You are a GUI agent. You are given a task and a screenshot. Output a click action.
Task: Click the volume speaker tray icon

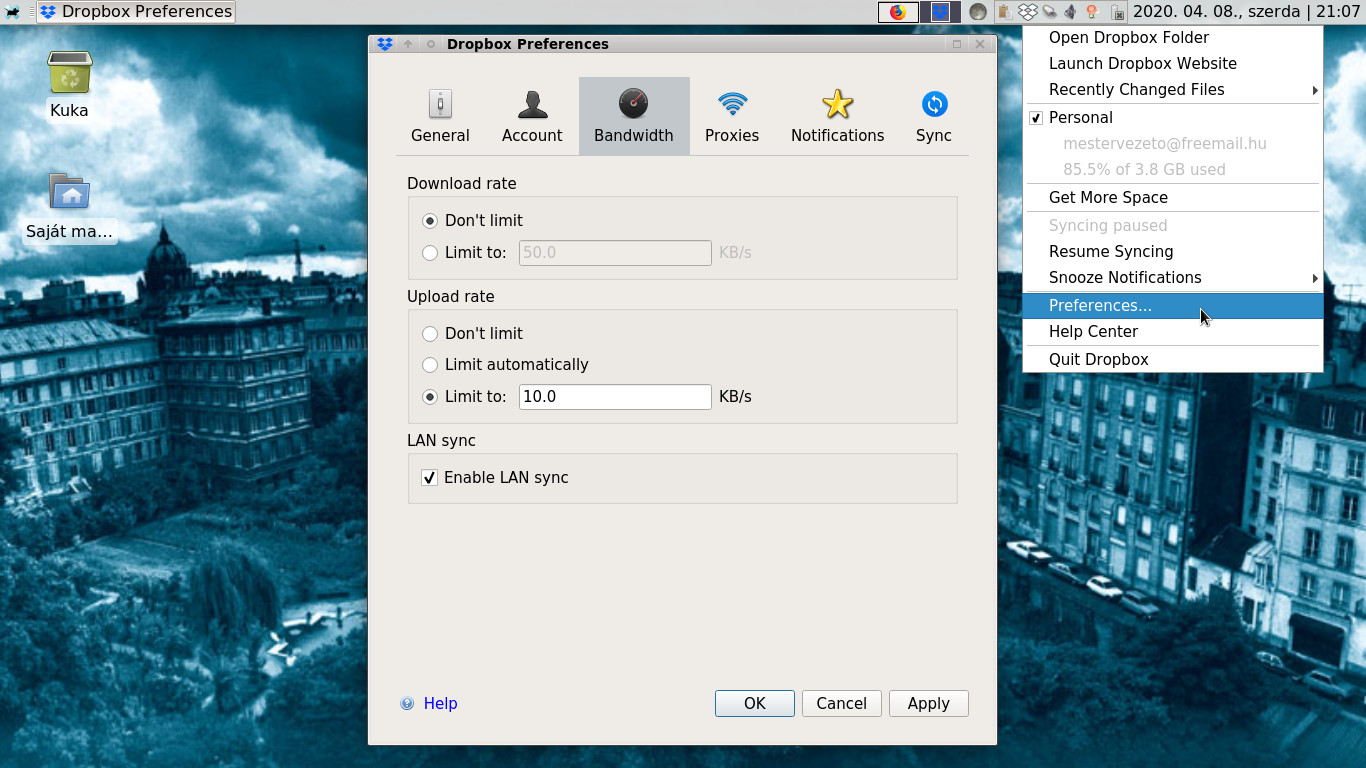click(x=1070, y=12)
